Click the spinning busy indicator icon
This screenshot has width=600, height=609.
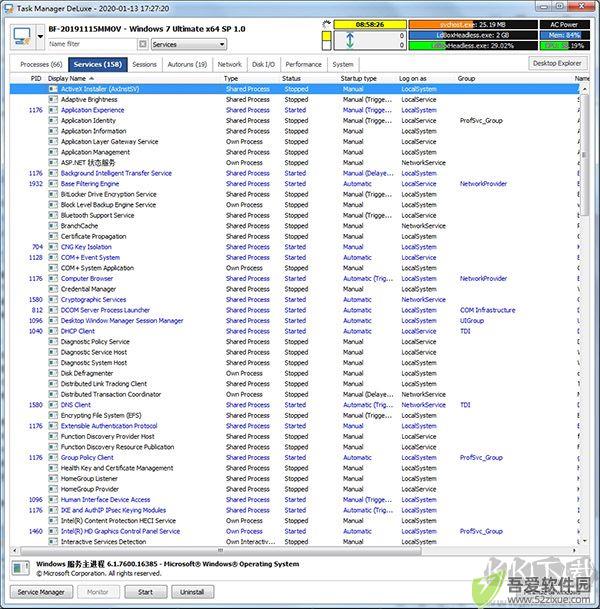tap(327, 24)
